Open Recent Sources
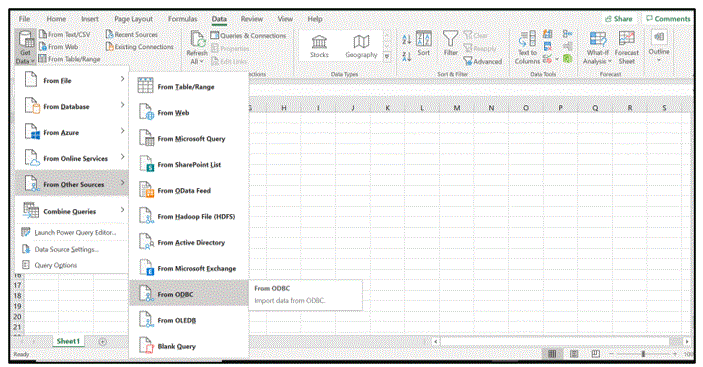This screenshot has height=367, width=703. (x=131, y=35)
